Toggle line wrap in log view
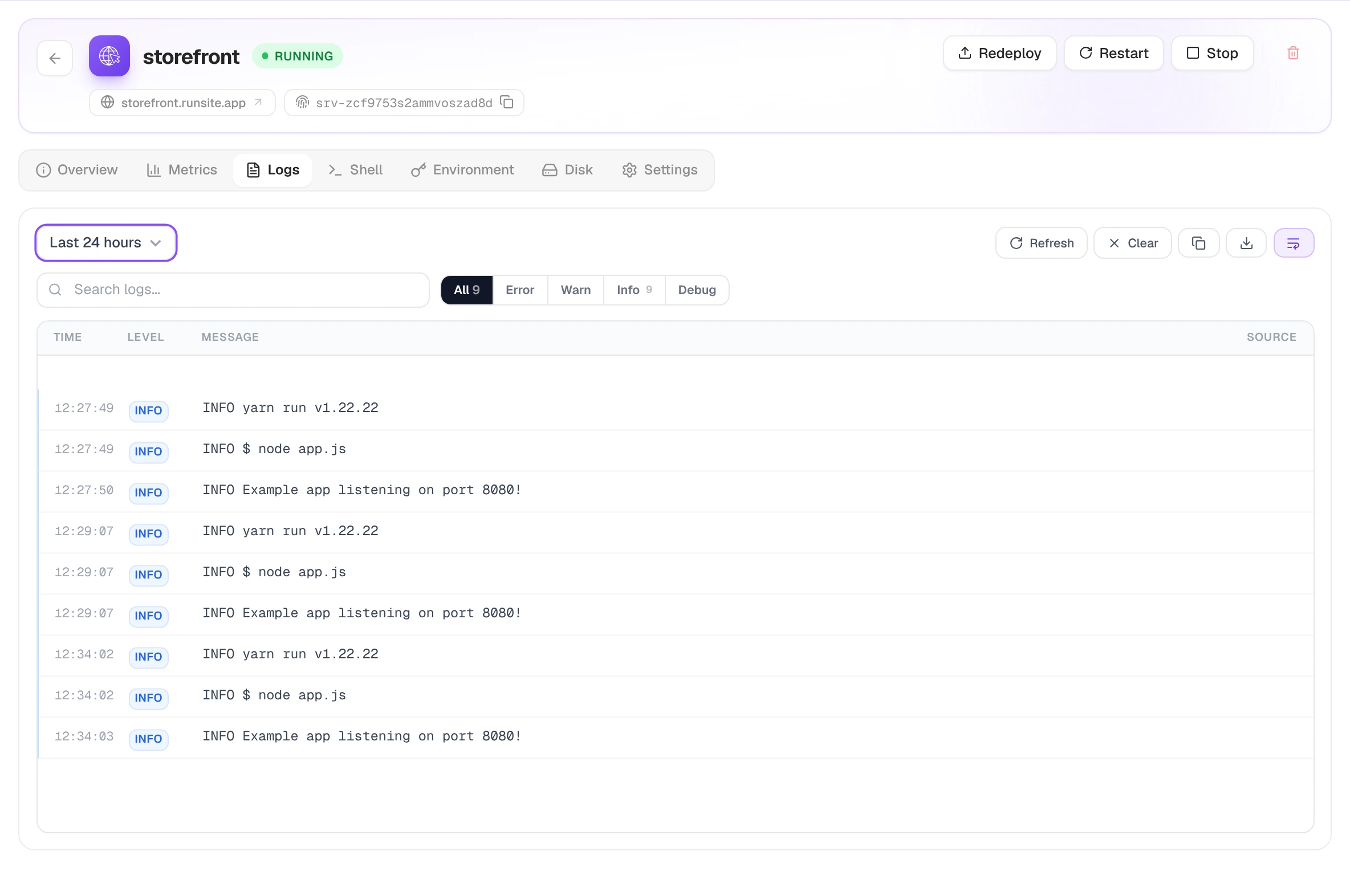1350x896 pixels. coord(1294,243)
